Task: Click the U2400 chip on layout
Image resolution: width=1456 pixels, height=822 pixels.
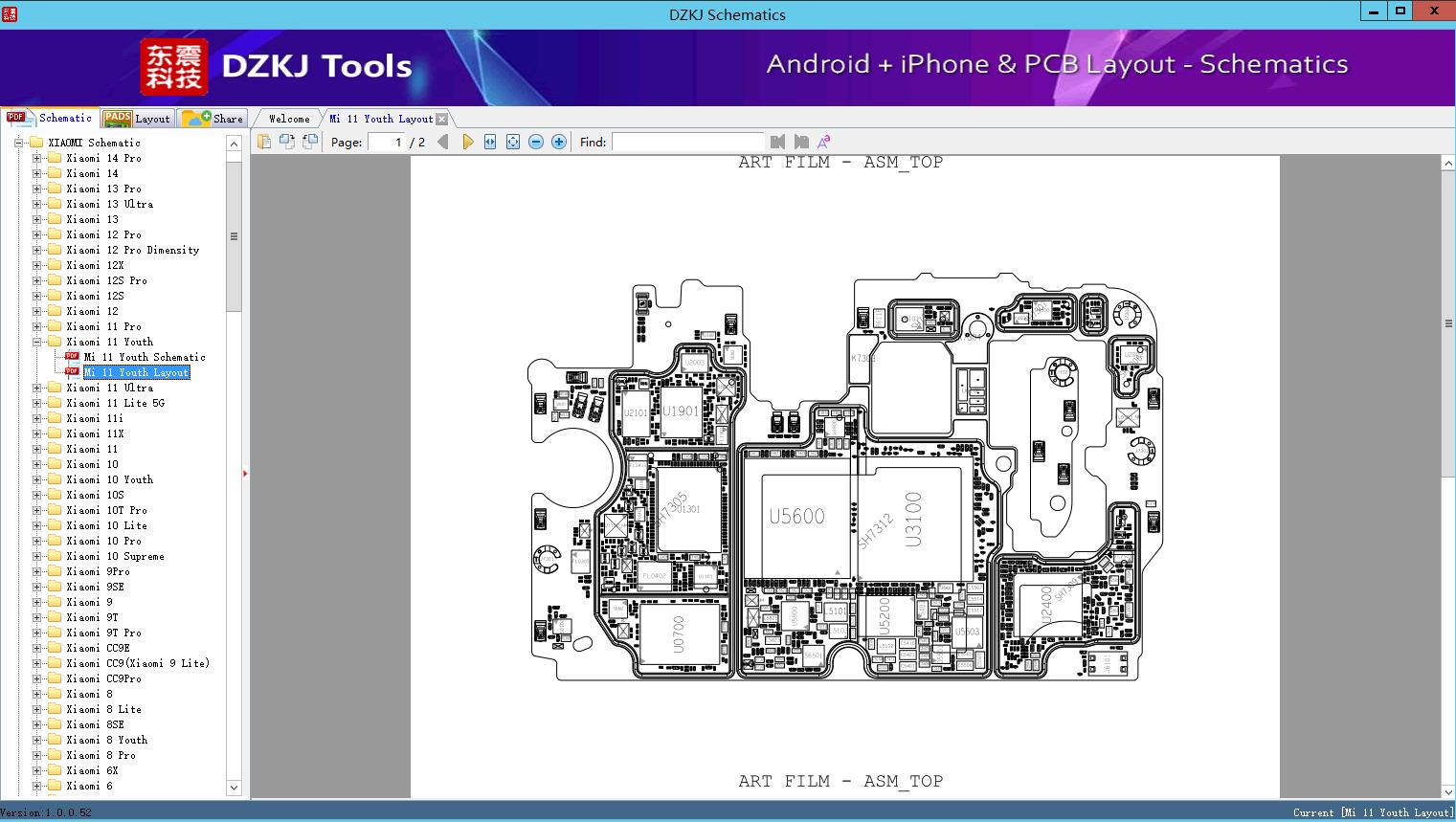Action: click(1046, 607)
